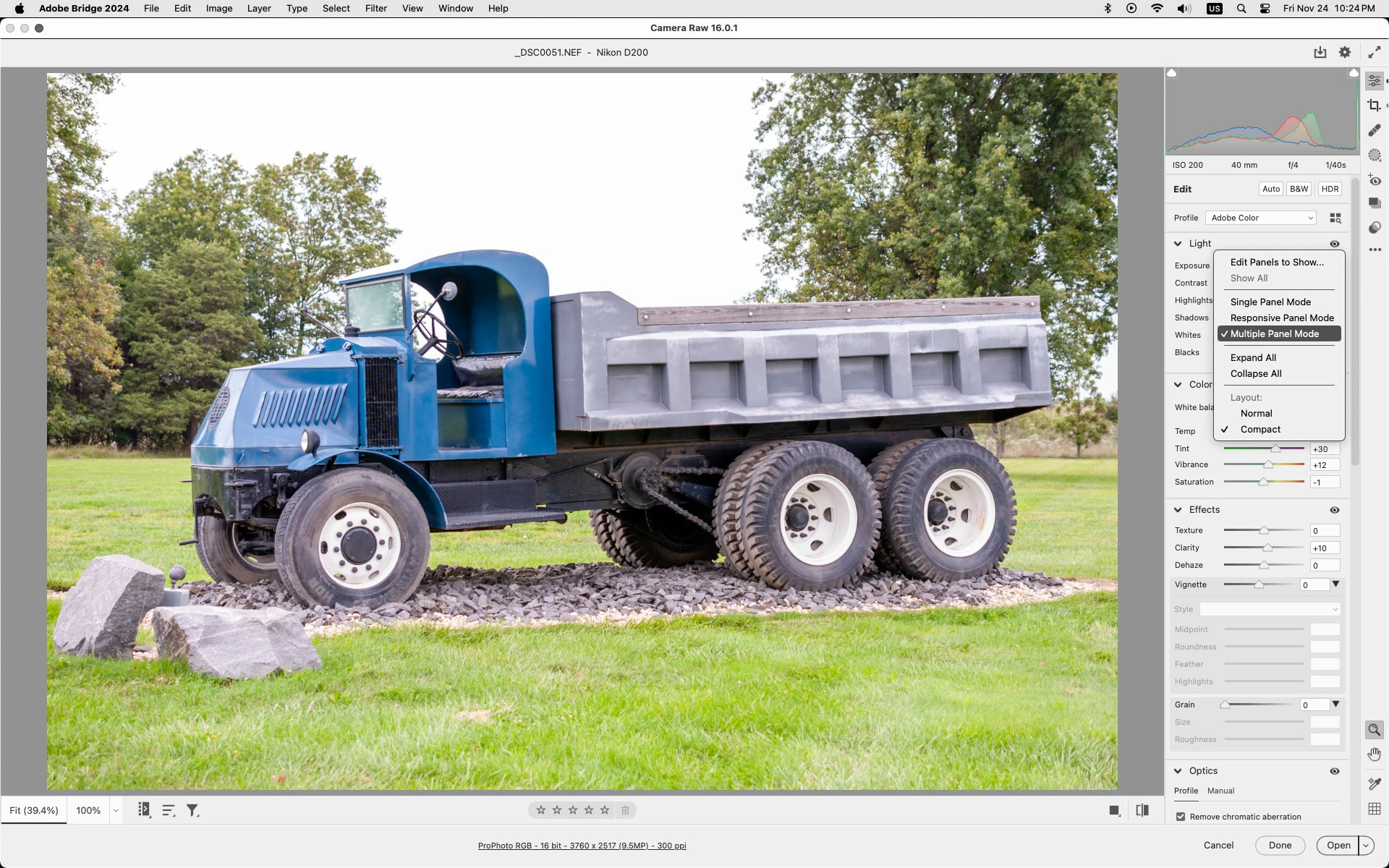Select Collapse All in context menu
Image resolution: width=1389 pixels, height=868 pixels.
point(1255,373)
